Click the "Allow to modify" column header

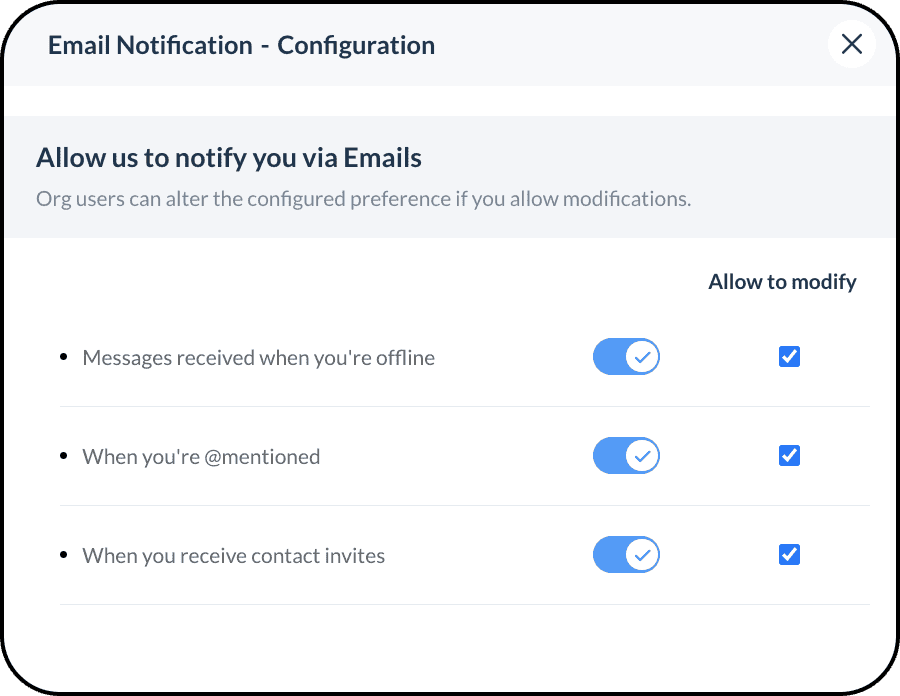[782, 282]
